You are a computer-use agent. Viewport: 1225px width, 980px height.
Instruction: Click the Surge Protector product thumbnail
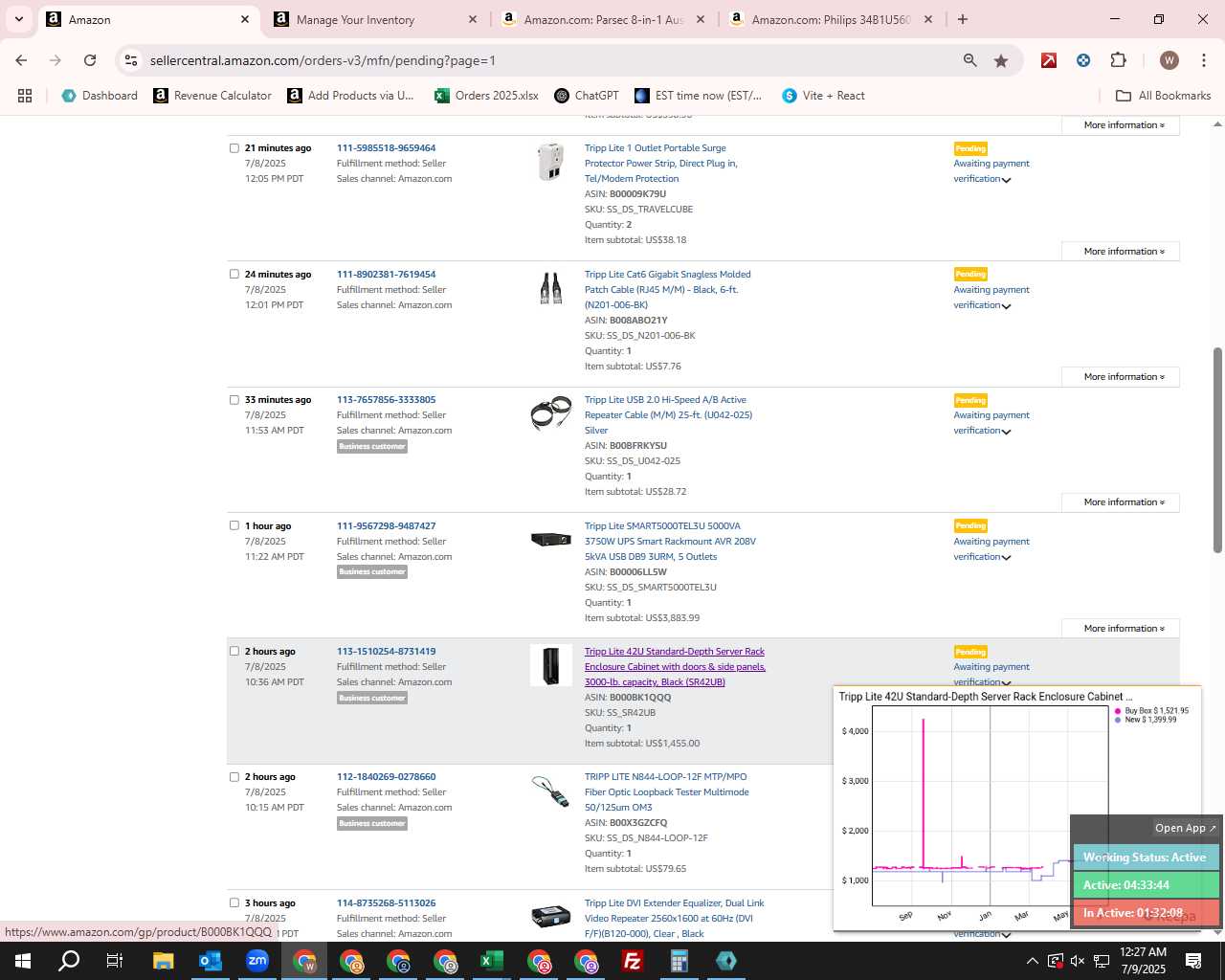[x=550, y=162]
